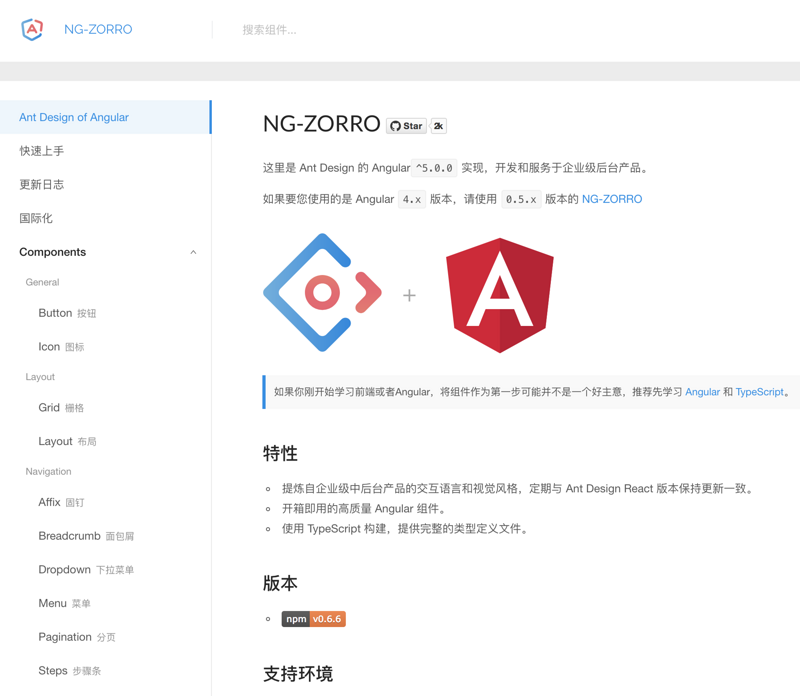Click the General group label
Image resolution: width=800 pixels, height=696 pixels.
[42, 282]
